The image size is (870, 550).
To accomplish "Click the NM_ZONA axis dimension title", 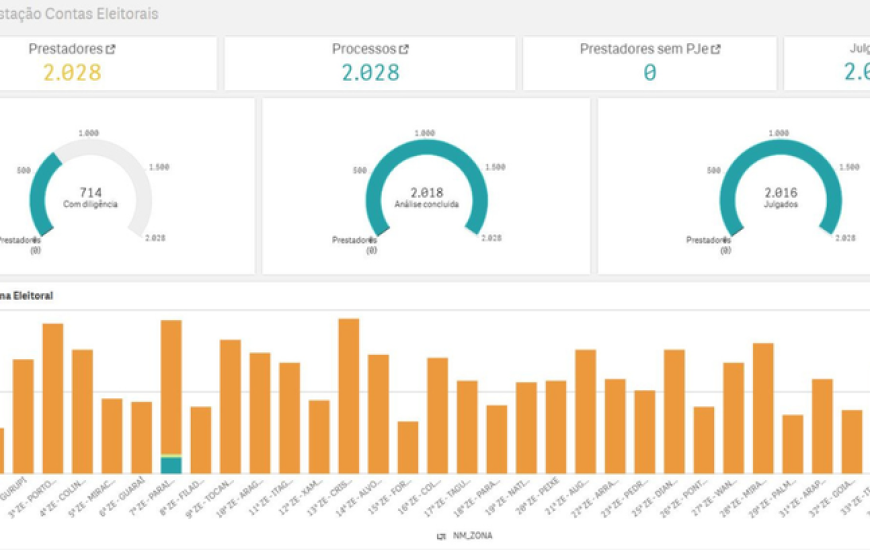I will pos(472,536).
